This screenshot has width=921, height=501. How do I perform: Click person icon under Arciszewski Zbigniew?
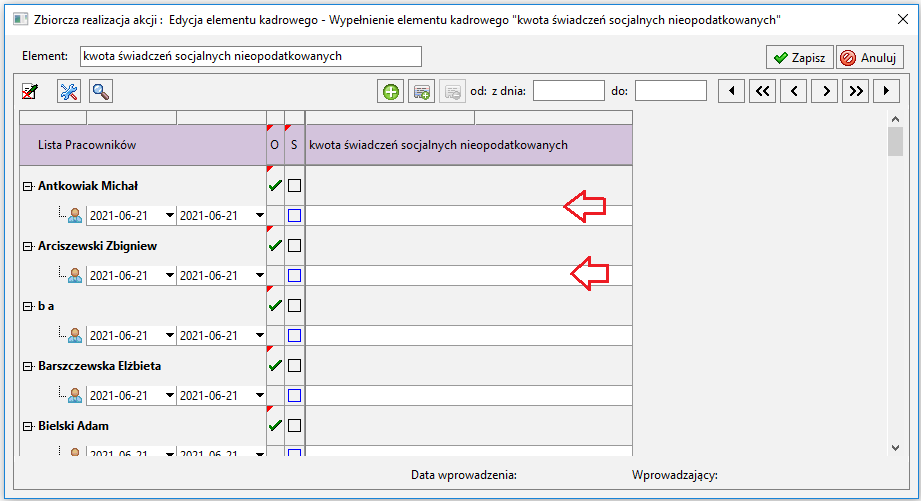(x=75, y=275)
